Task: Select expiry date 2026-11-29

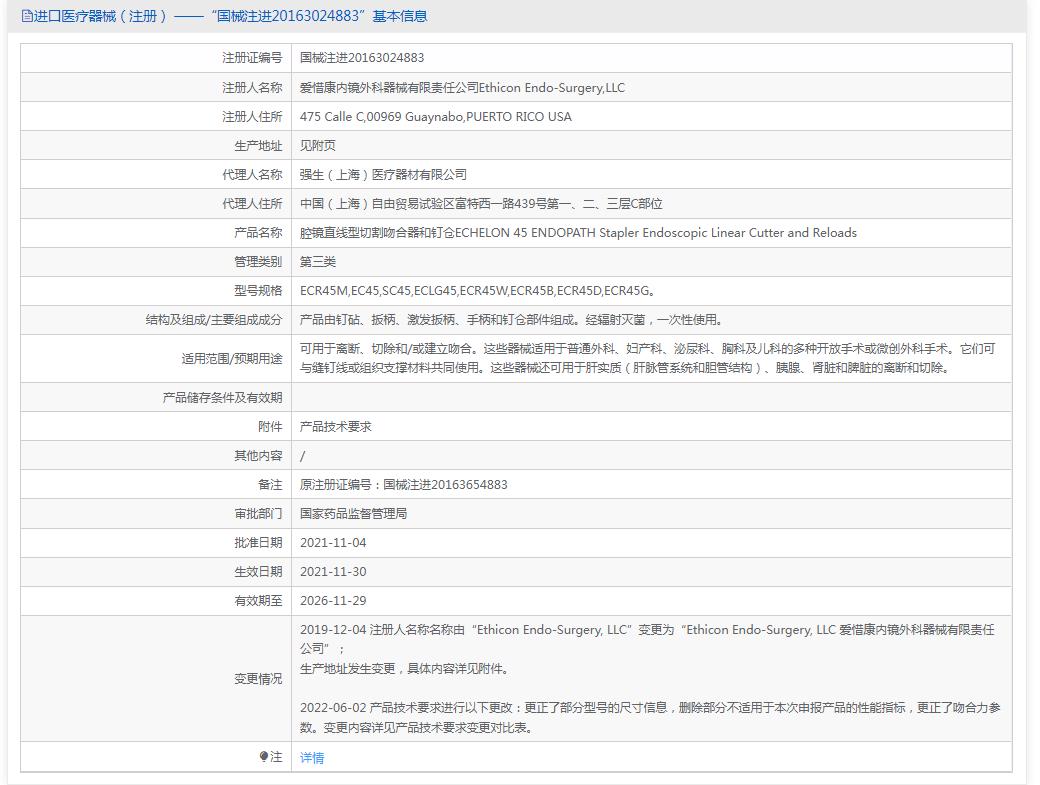Action: tap(333, 601)
